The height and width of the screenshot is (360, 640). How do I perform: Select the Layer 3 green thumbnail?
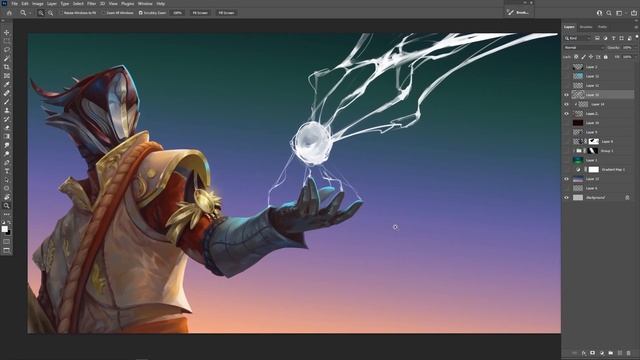578,160
